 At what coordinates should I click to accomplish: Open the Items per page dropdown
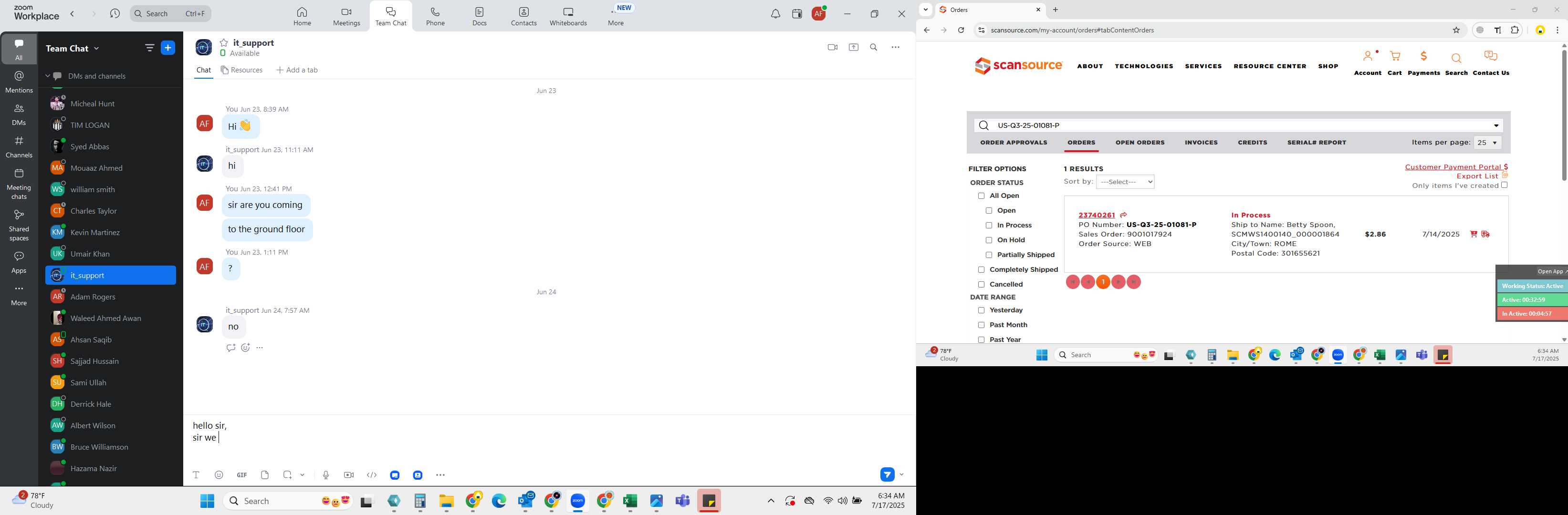tap(1487, 143)
